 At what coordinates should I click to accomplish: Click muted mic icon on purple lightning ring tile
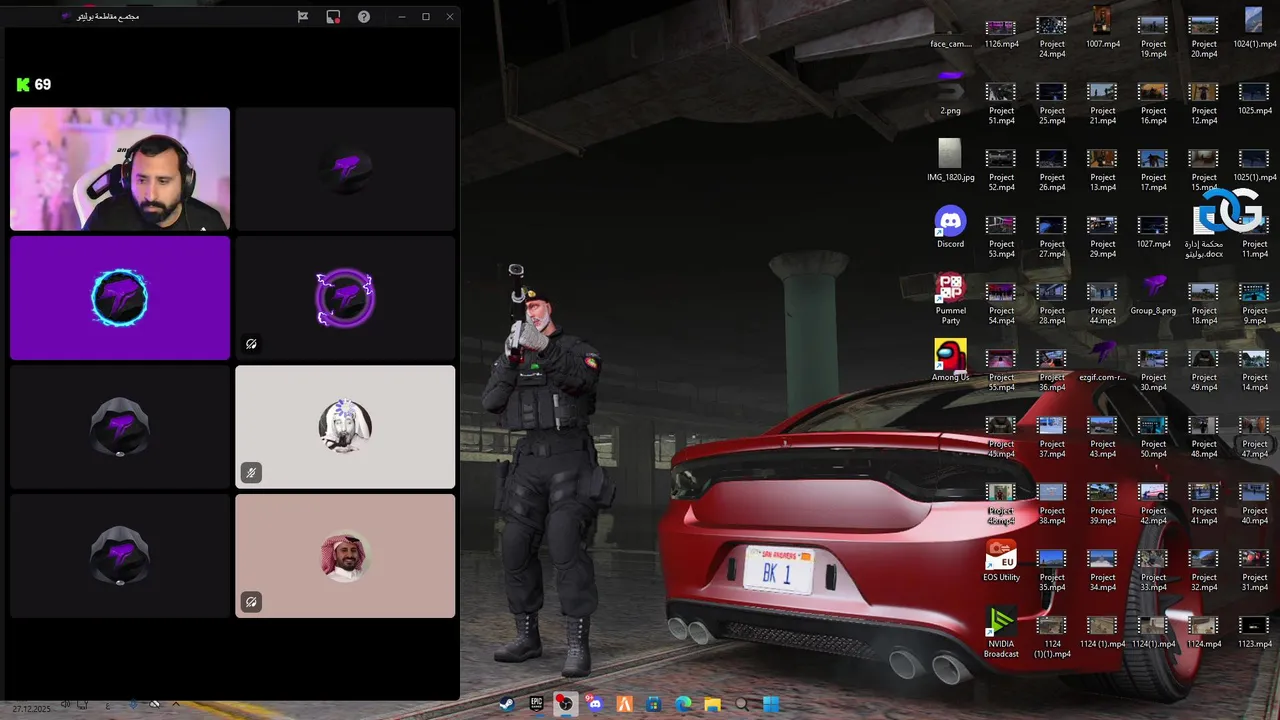[x=251, y=344]
